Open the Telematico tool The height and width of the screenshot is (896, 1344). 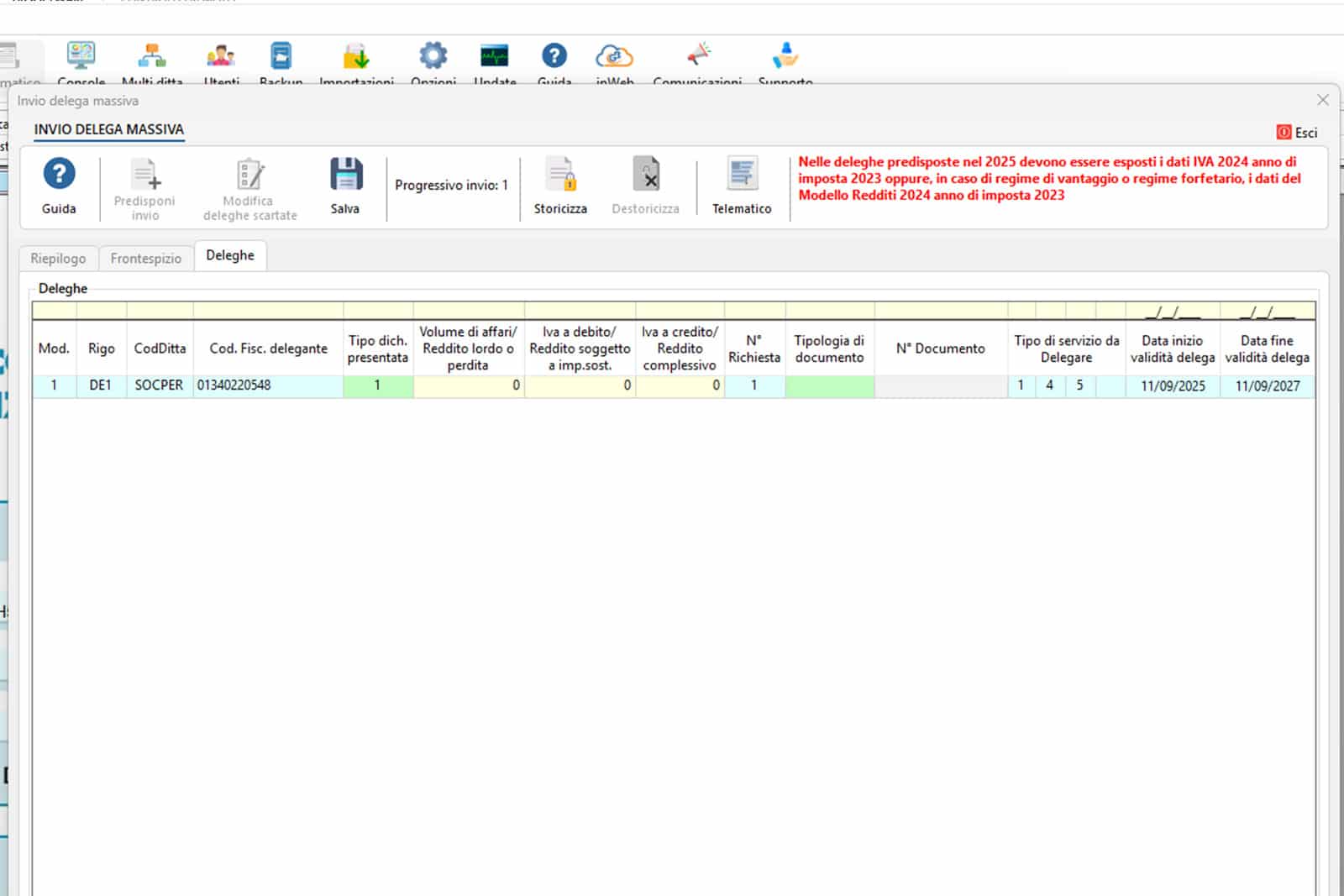point(742,175)
